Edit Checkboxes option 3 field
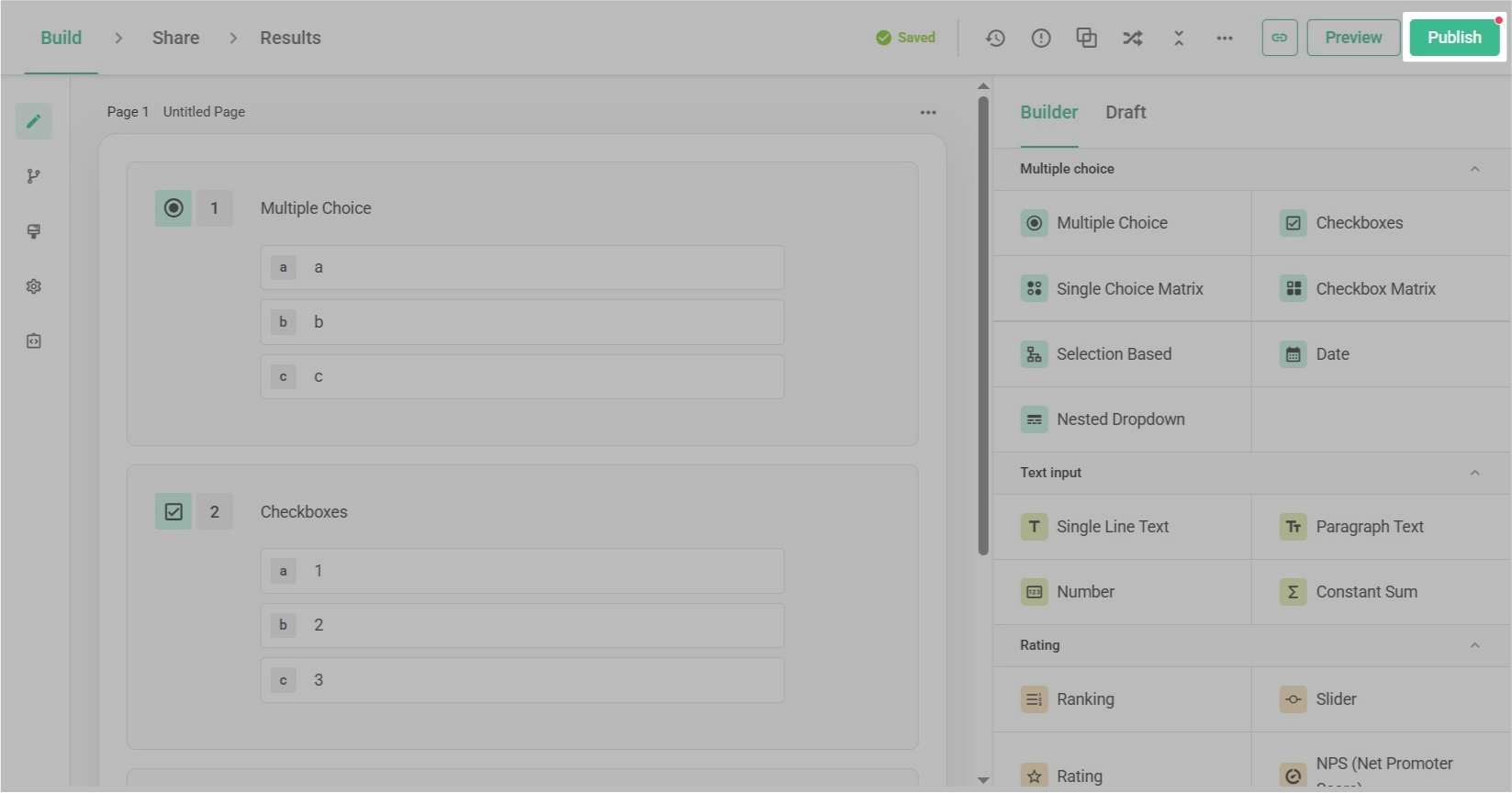 (x=522, y=680)
